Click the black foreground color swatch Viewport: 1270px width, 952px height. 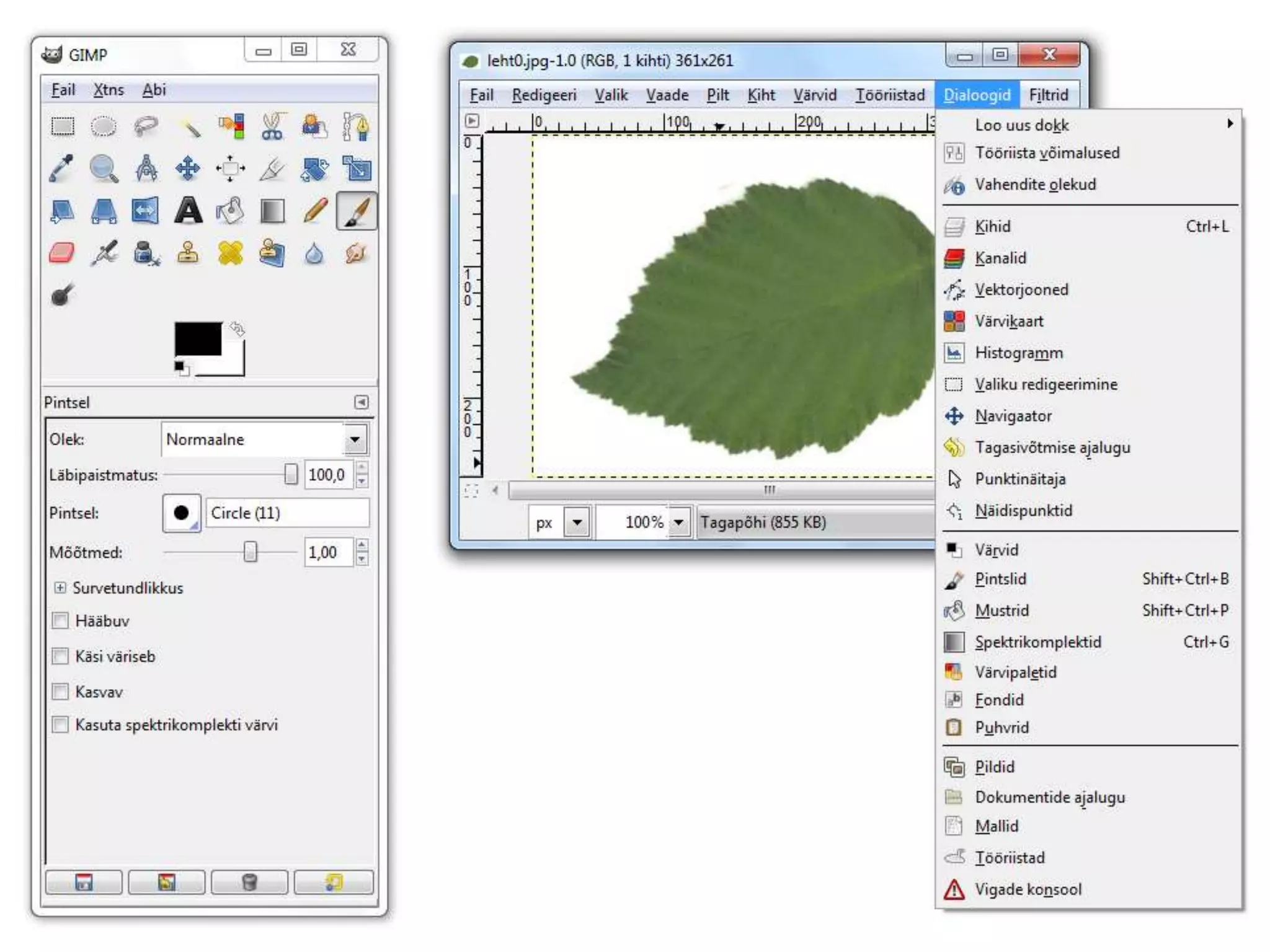click(x=197, y=338)
